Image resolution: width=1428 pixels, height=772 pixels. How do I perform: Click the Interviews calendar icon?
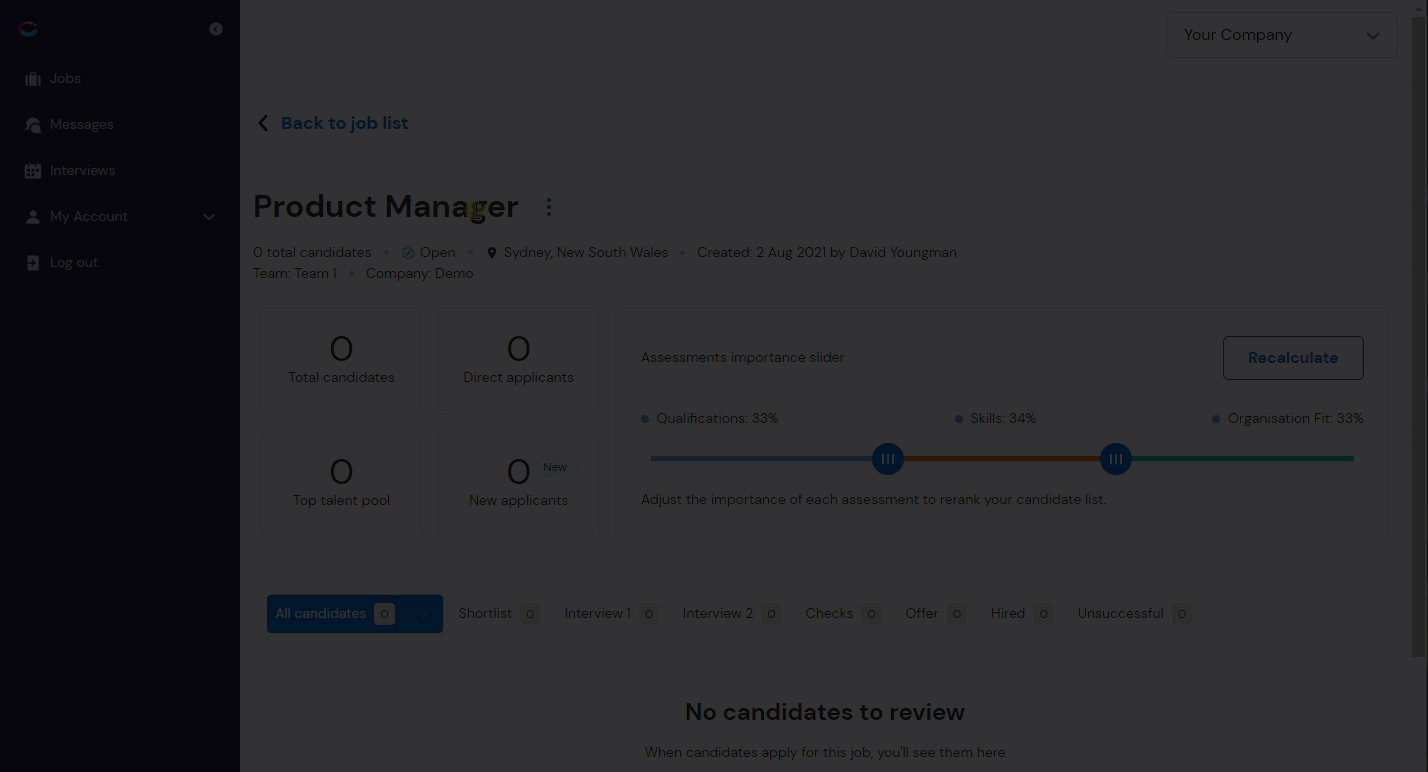point(33,171)
